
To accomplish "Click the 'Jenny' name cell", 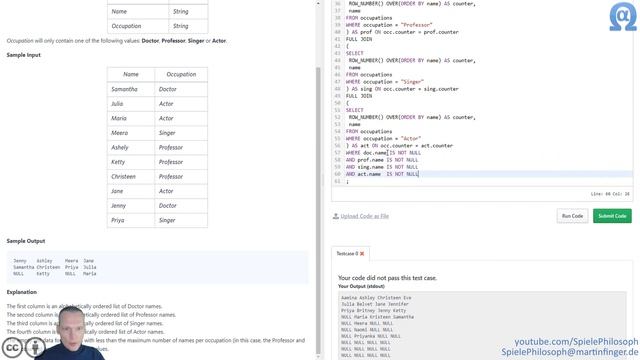I will 131,206.
